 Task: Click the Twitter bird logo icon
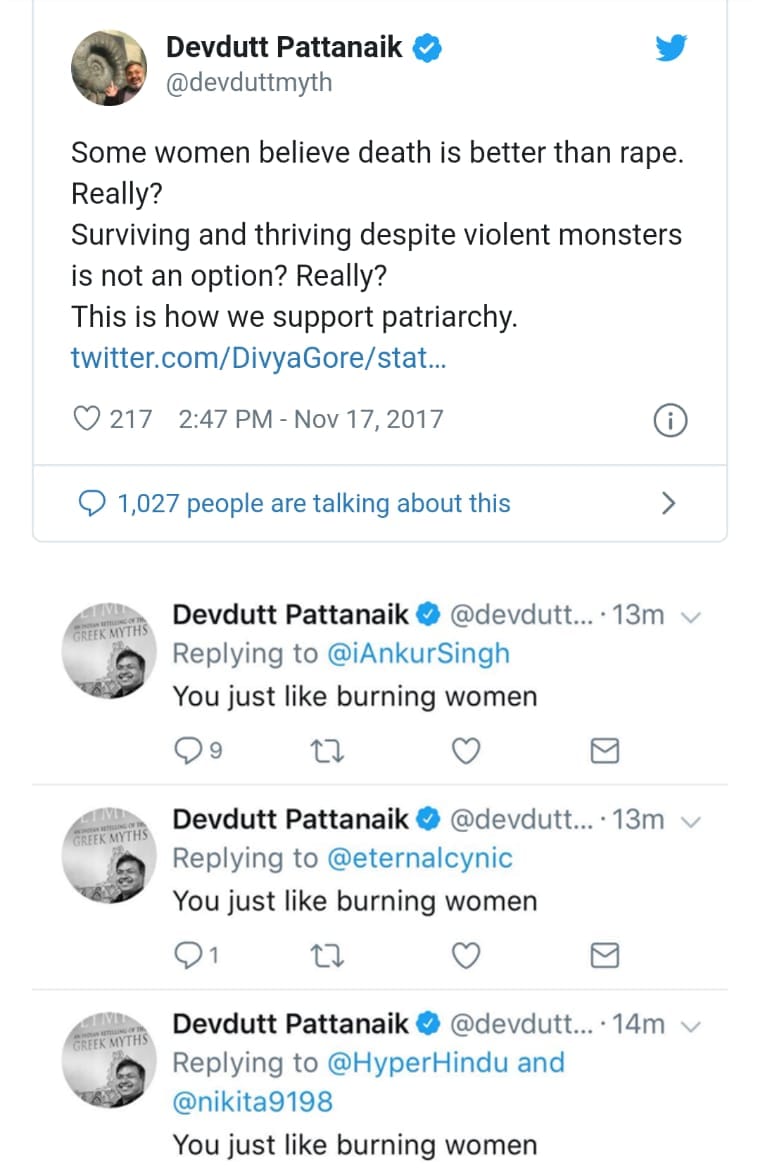[x=671, y=48]
